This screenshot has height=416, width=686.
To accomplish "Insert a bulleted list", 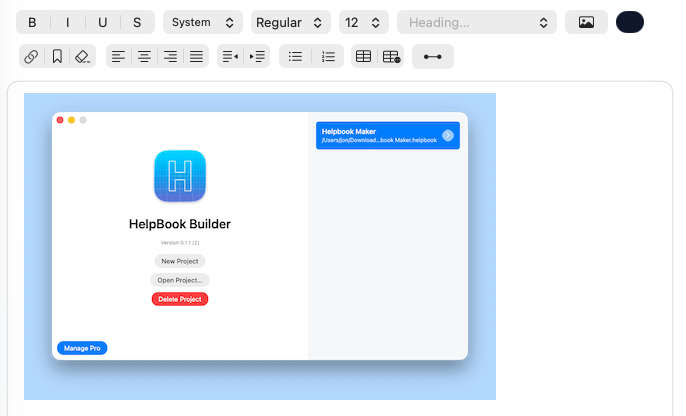I will [x=295, y=57].
